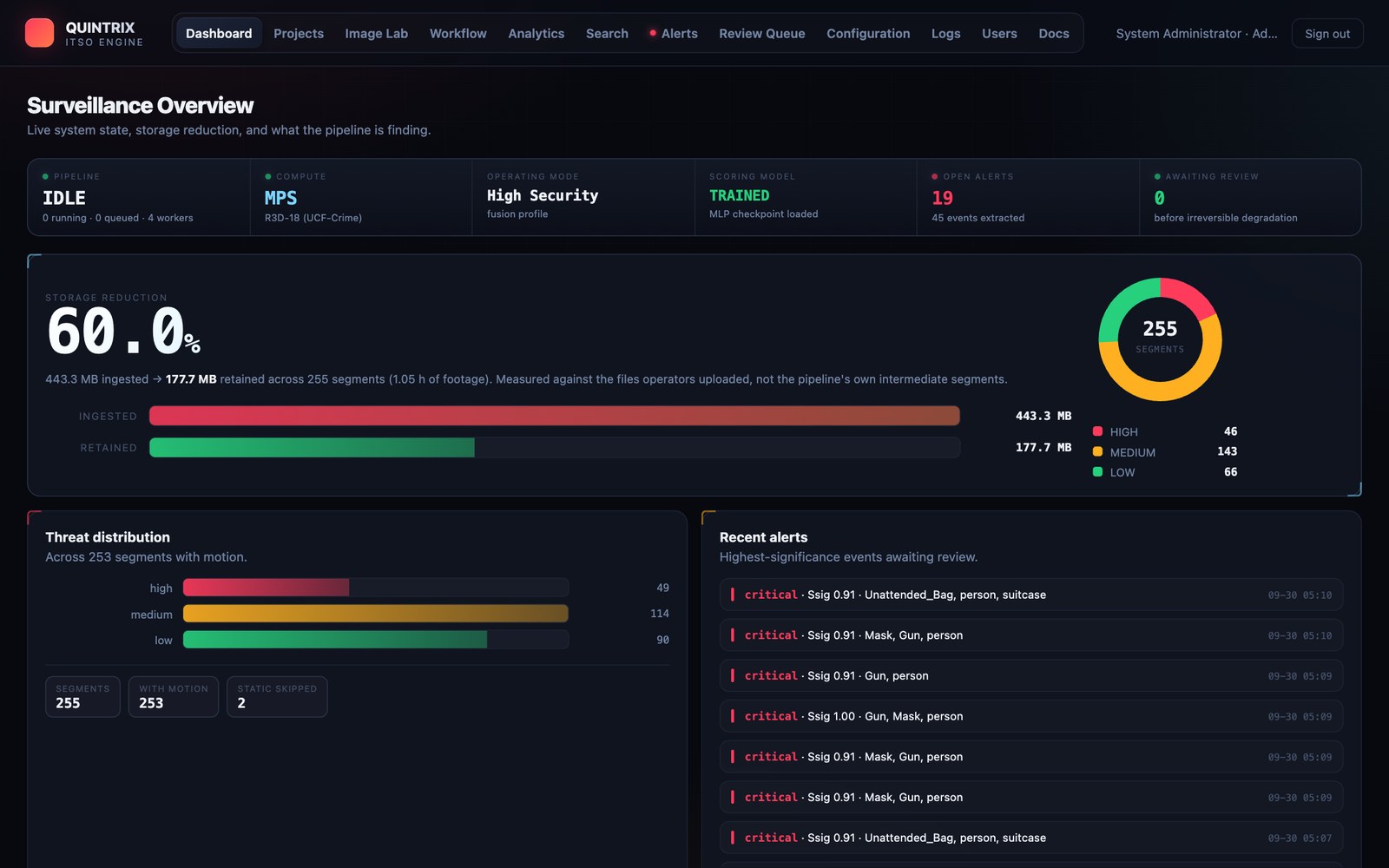Switch to the Workflow tab
The image size is (1389, 868).
[458, 33]
